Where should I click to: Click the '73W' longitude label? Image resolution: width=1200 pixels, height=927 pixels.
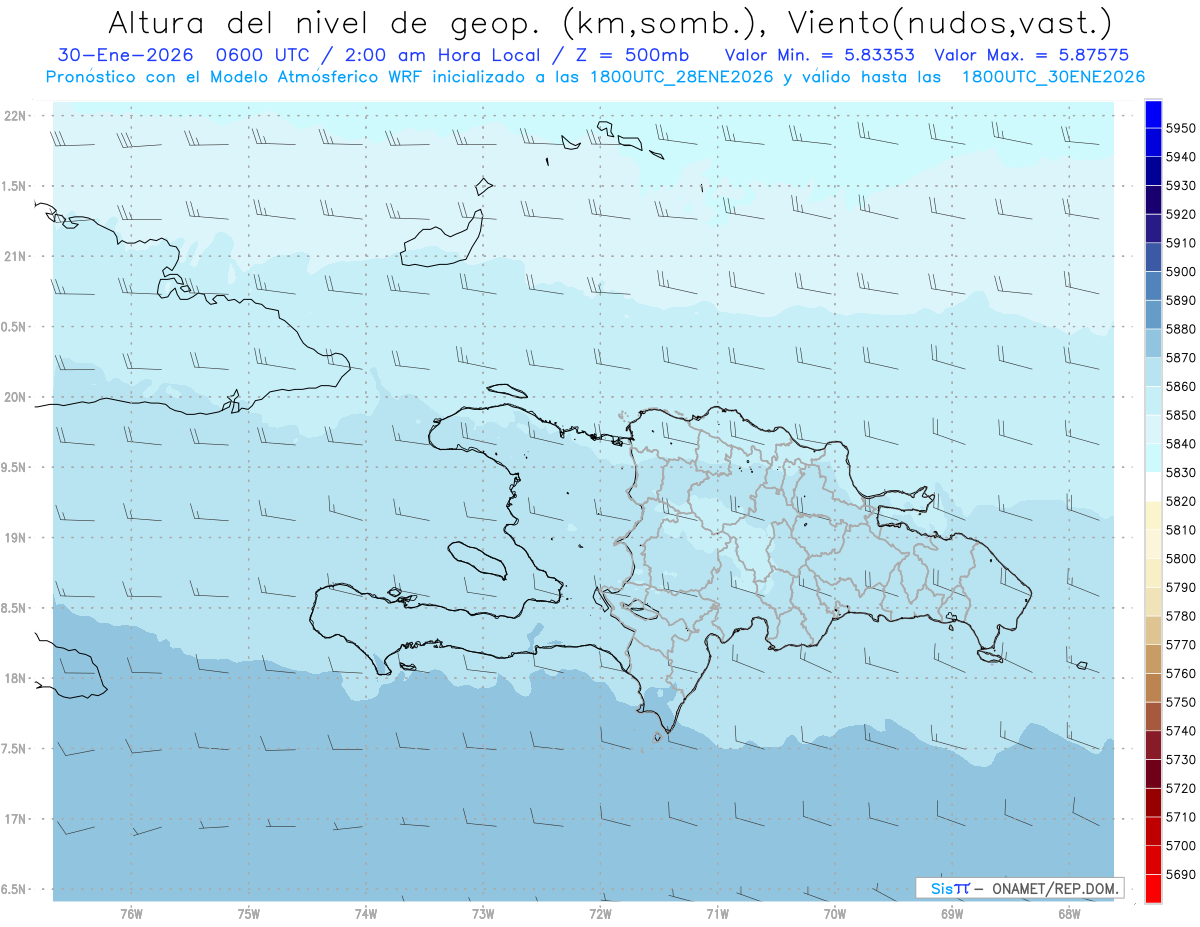tap(483, 913)
